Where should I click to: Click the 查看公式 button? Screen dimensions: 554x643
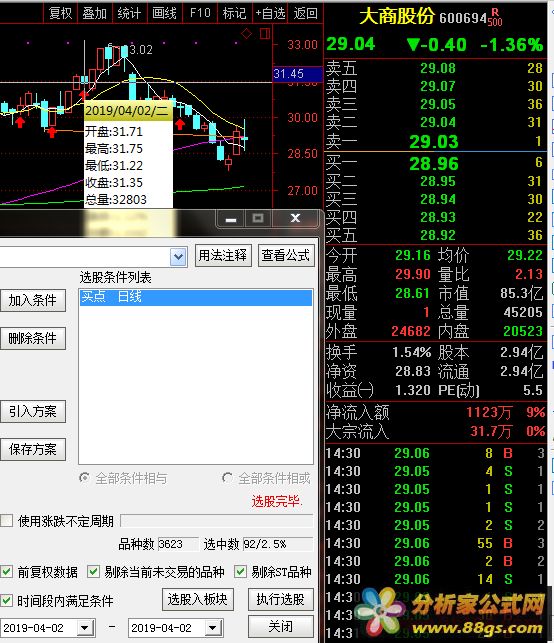point(286,255)
